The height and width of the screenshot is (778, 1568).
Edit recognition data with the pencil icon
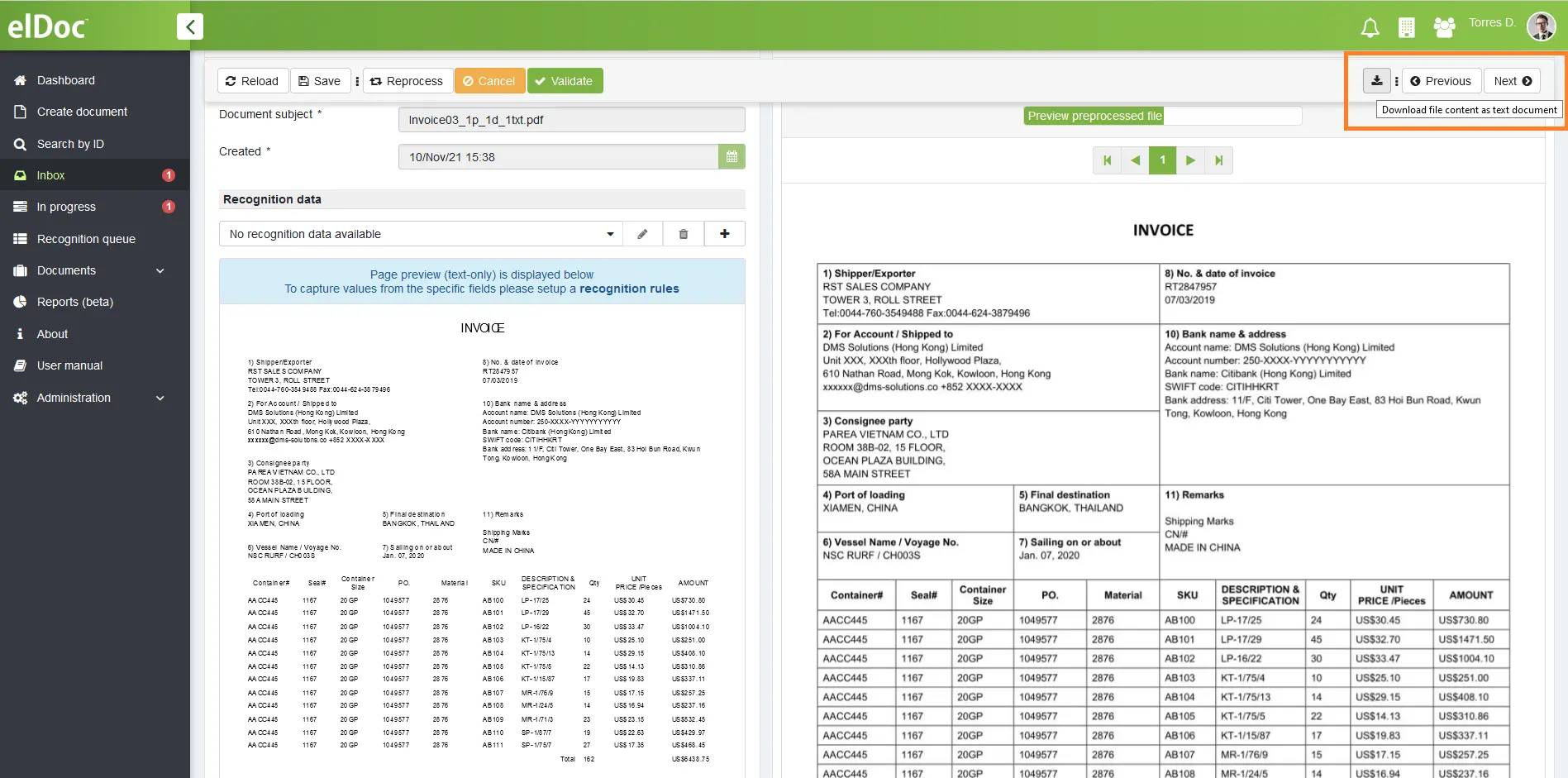(642, 234)
